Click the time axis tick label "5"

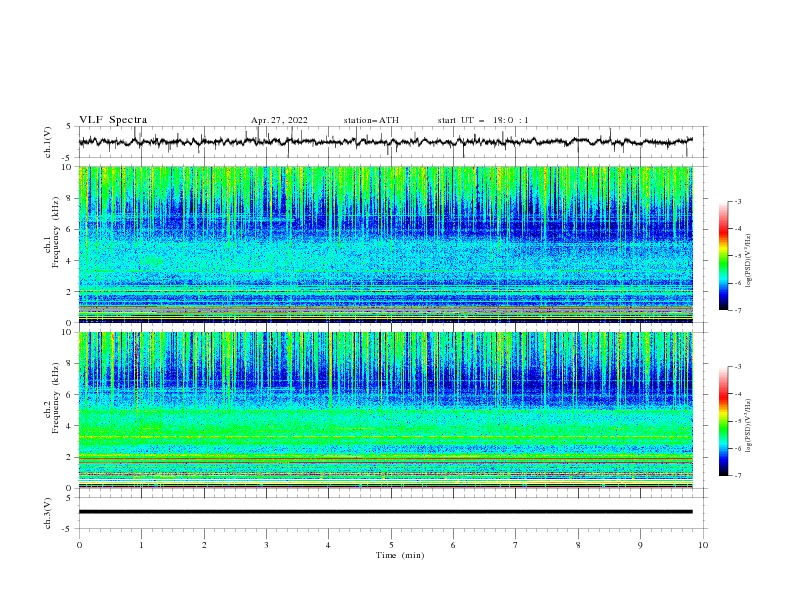(391, 545)
